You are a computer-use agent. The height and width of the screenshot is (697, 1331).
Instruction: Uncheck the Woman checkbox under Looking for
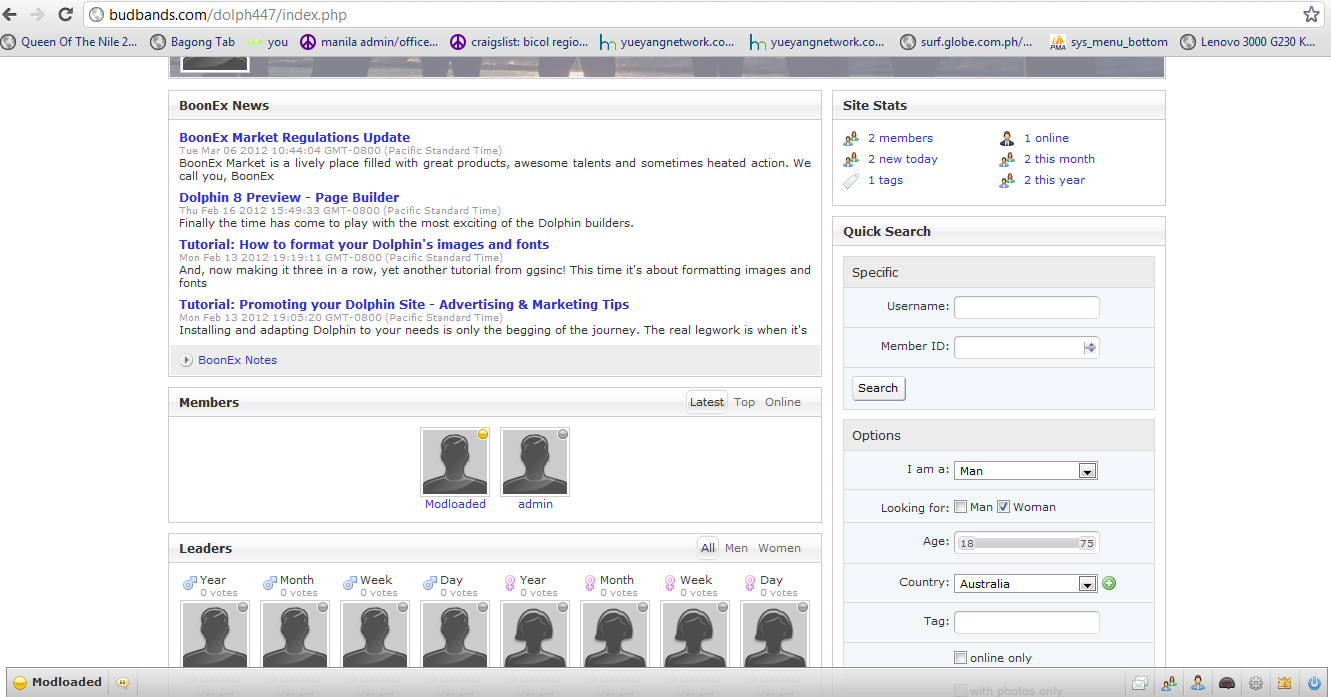click(x=1004, y=507)
